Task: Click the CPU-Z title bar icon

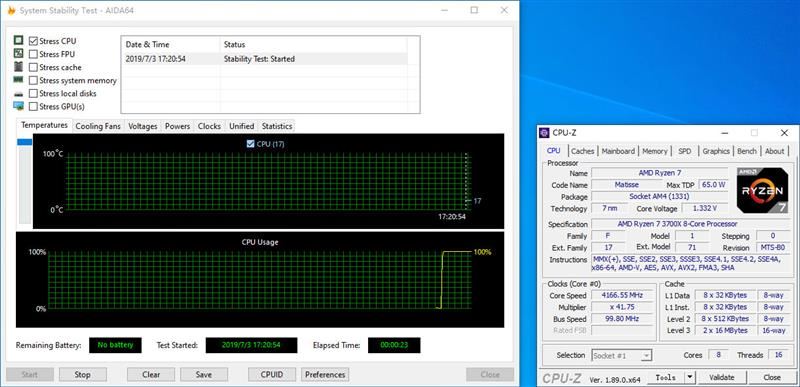Action: (544, 133)
